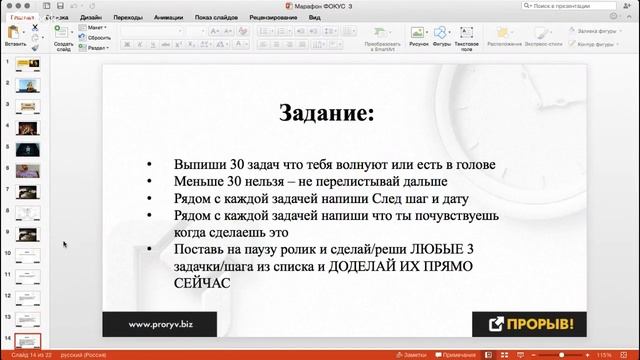640x360 pixels.
Task: Open the font size combo box
Action: pos(196,31)
